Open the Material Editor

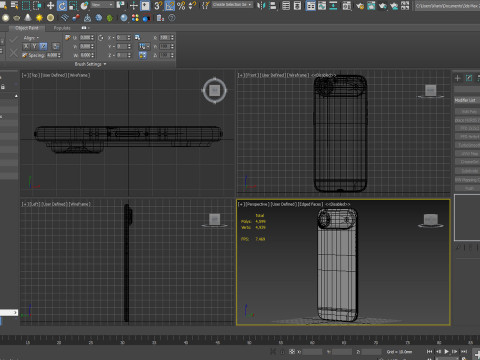[x=347, y=5]
